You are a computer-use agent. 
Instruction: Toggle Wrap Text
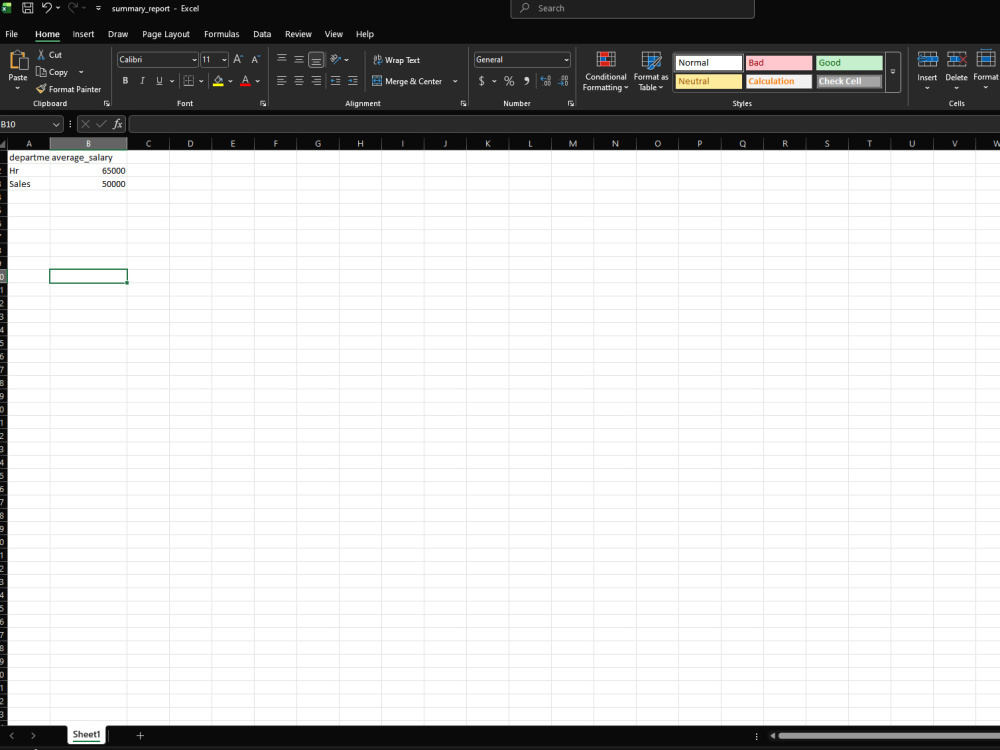click(396, 60)
